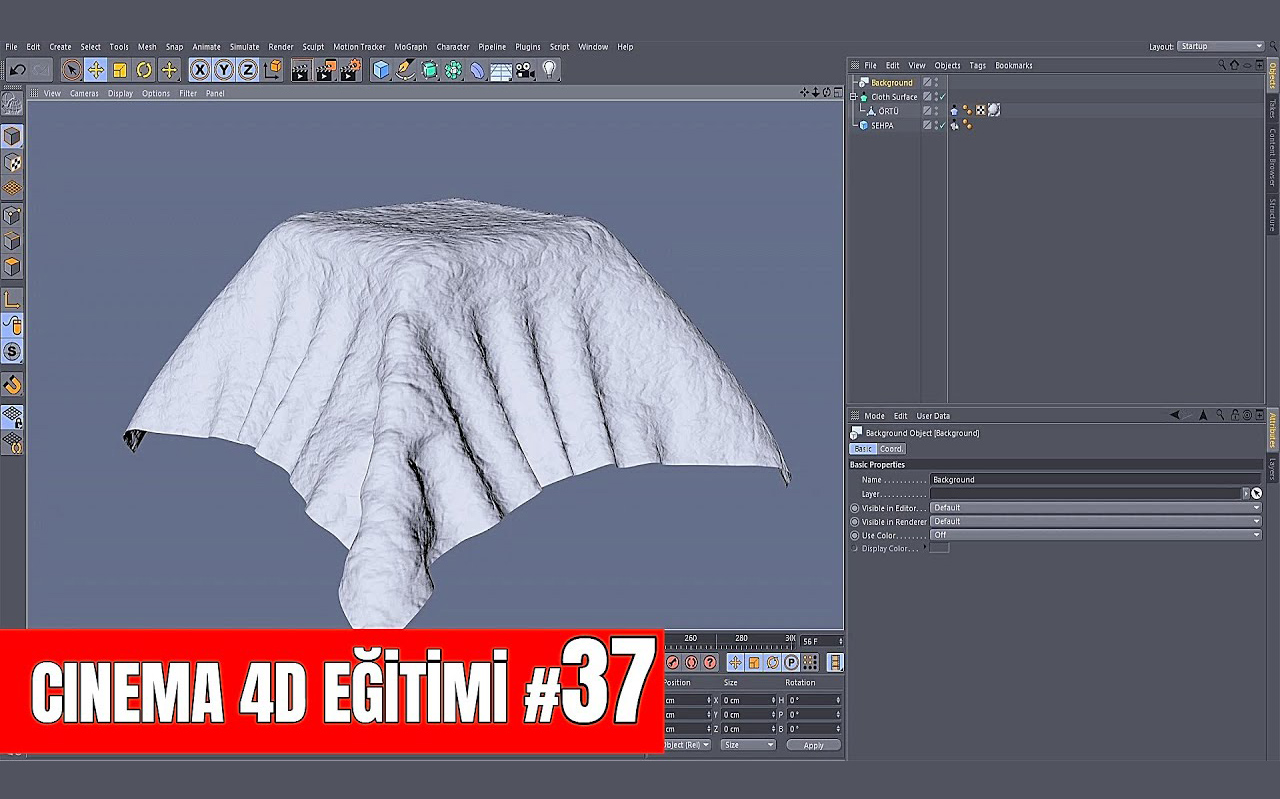Open the Simulate menu
The image size is (1280, 799).
coord(244,47)
